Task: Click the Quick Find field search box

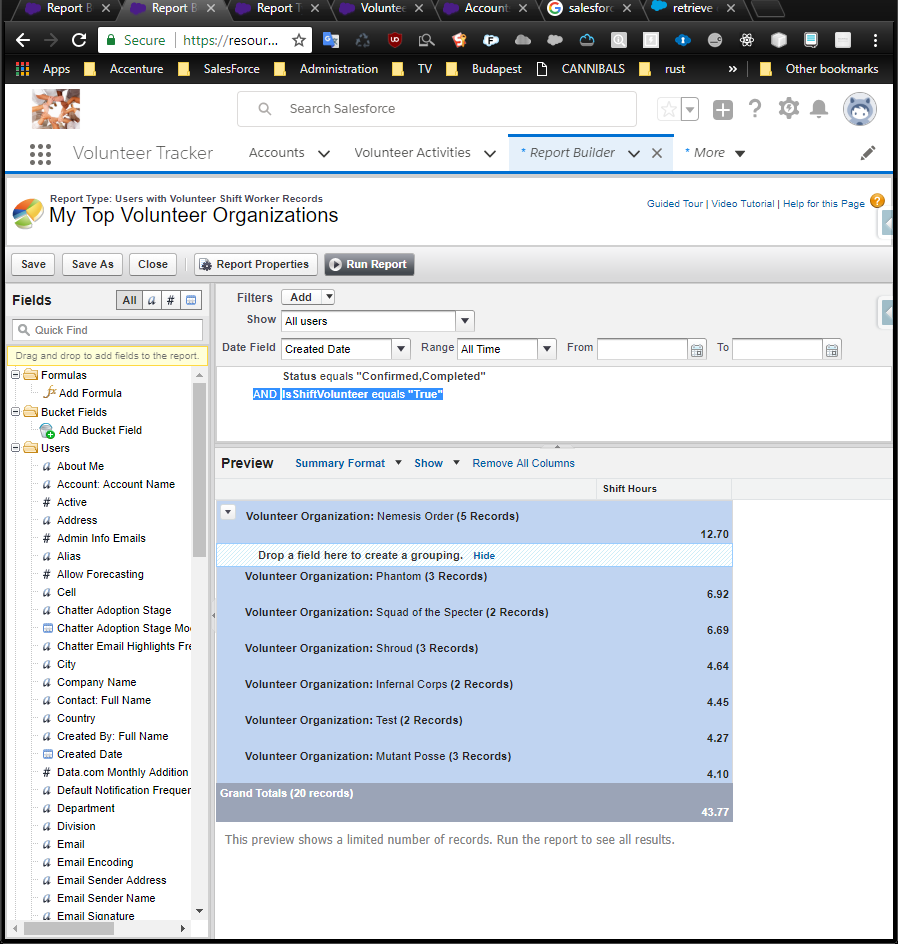Action: tap(107, 330)
